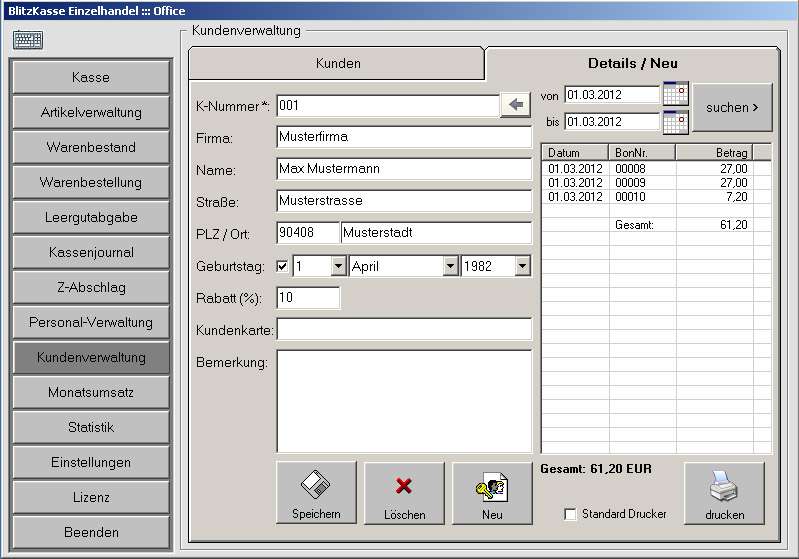This screenshot has width=799, height=559.
Task: Click the 'von' date field
Action: coord(612,94)
